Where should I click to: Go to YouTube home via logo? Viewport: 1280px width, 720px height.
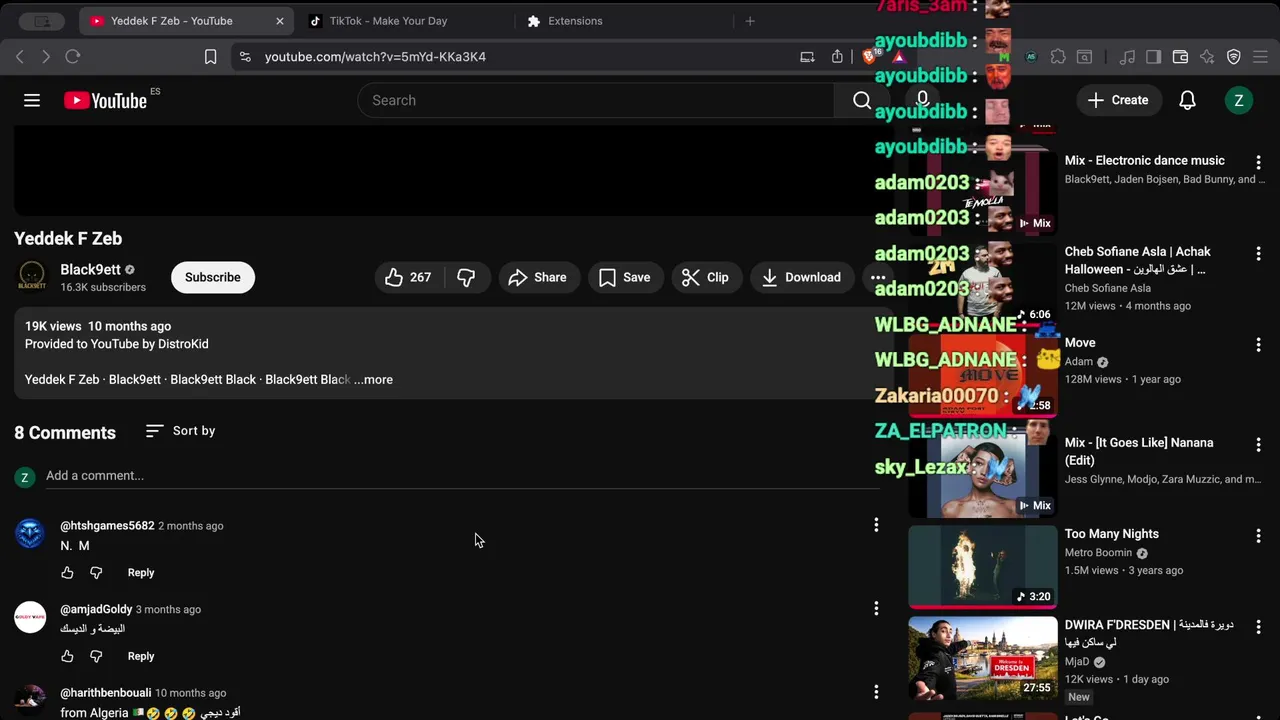(x=106, y=100)
